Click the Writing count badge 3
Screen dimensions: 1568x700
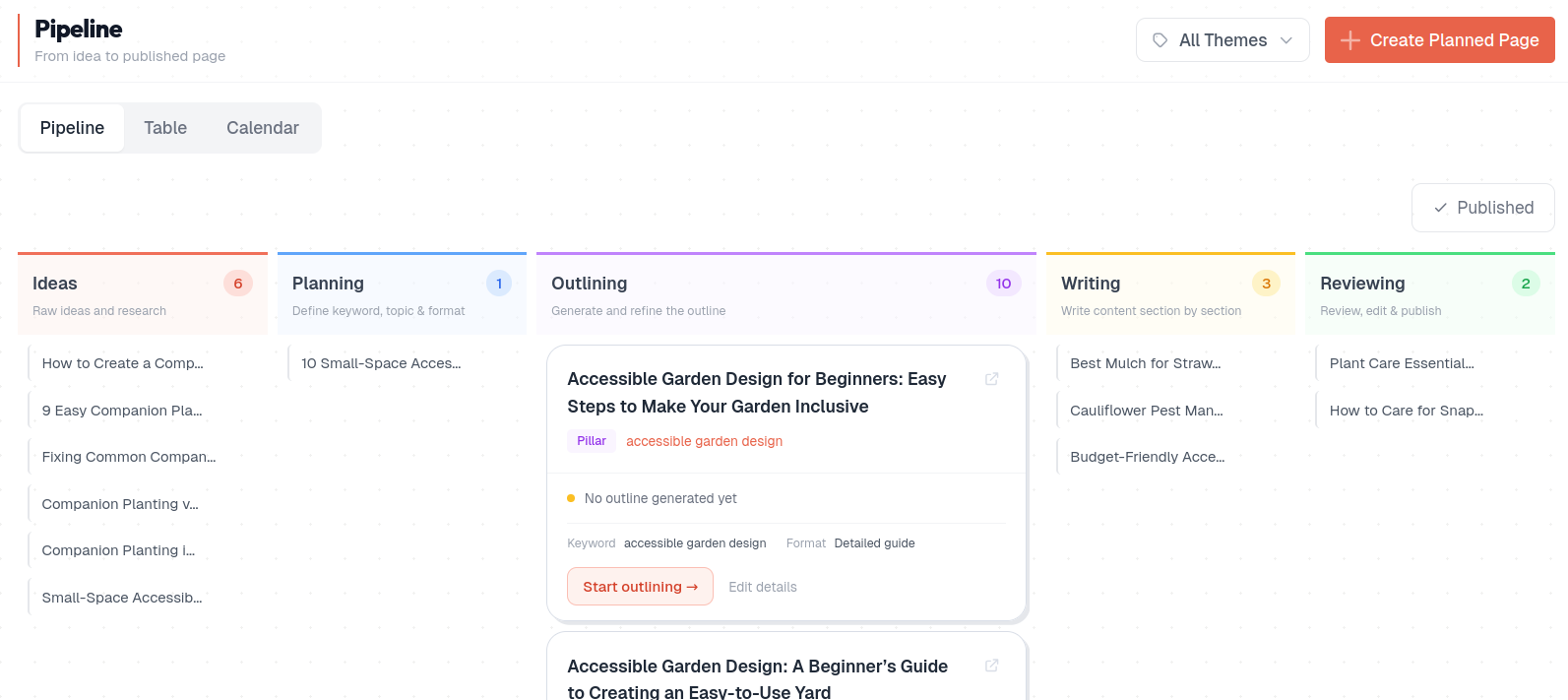tap(1266, 284)
